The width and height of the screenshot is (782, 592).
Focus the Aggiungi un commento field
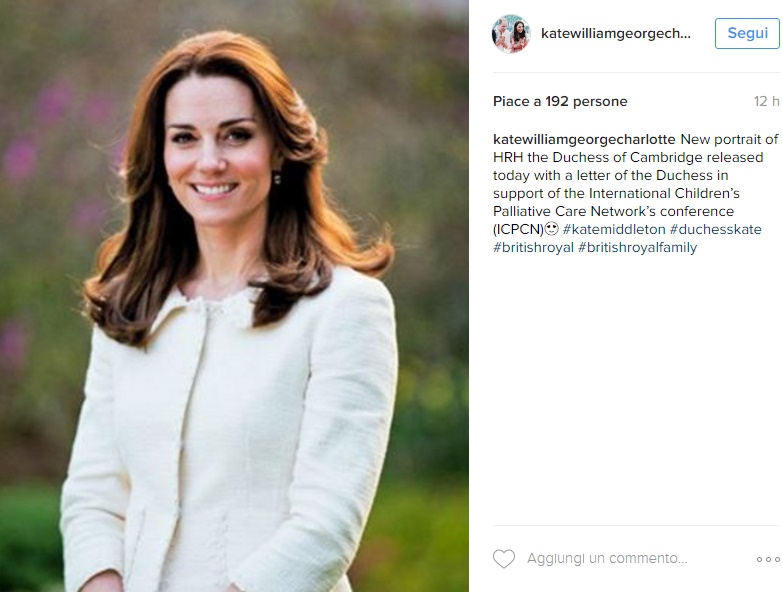click(x=607, y=558)
